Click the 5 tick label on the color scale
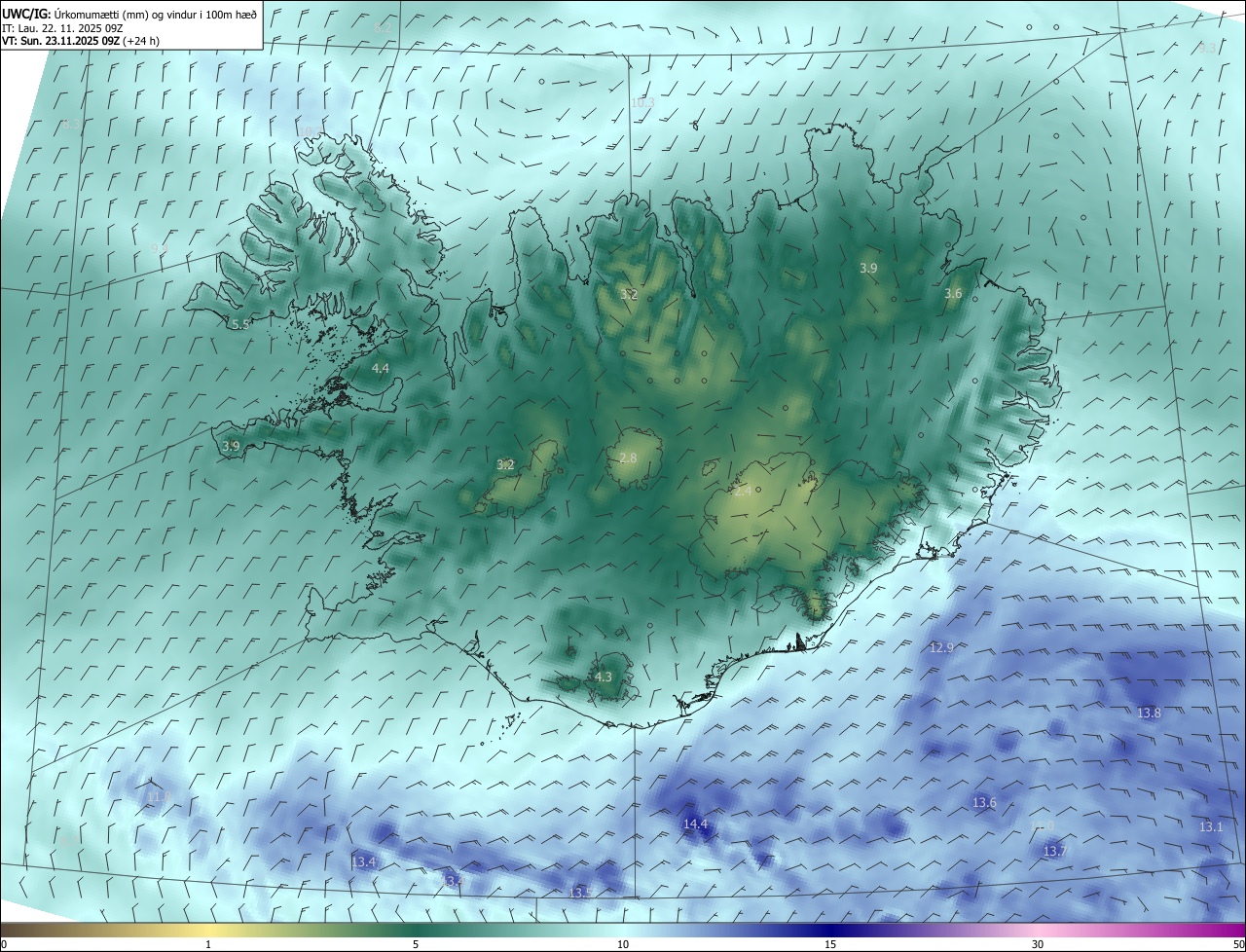Image resolution: width=1246 pixels, height=952 pixels. pyautogui.click(x=416, y=944)
